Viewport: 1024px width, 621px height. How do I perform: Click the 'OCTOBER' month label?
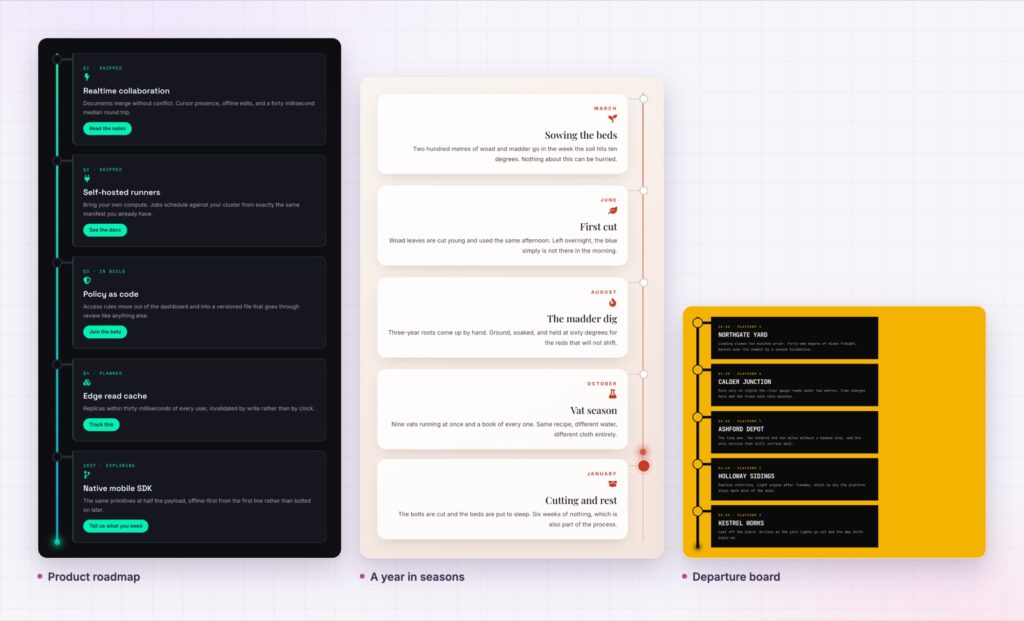[601, 383]
